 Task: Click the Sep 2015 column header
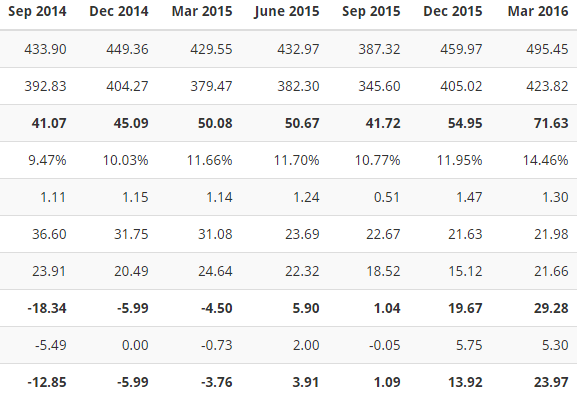pos(371,11)
